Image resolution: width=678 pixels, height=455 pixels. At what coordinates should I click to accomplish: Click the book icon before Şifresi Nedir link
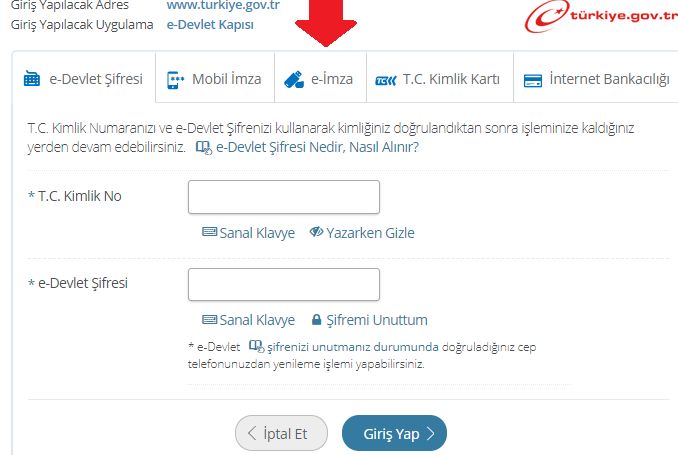coord(204,147)
